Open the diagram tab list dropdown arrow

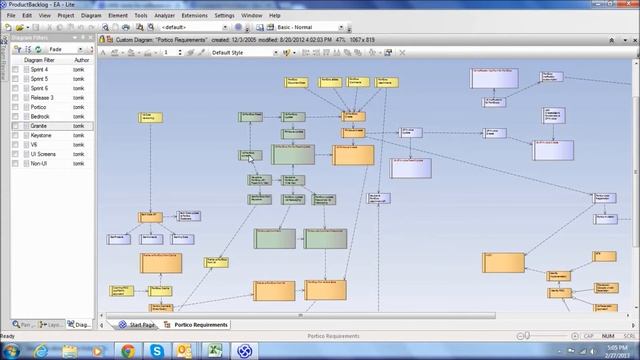coord(625,40)
